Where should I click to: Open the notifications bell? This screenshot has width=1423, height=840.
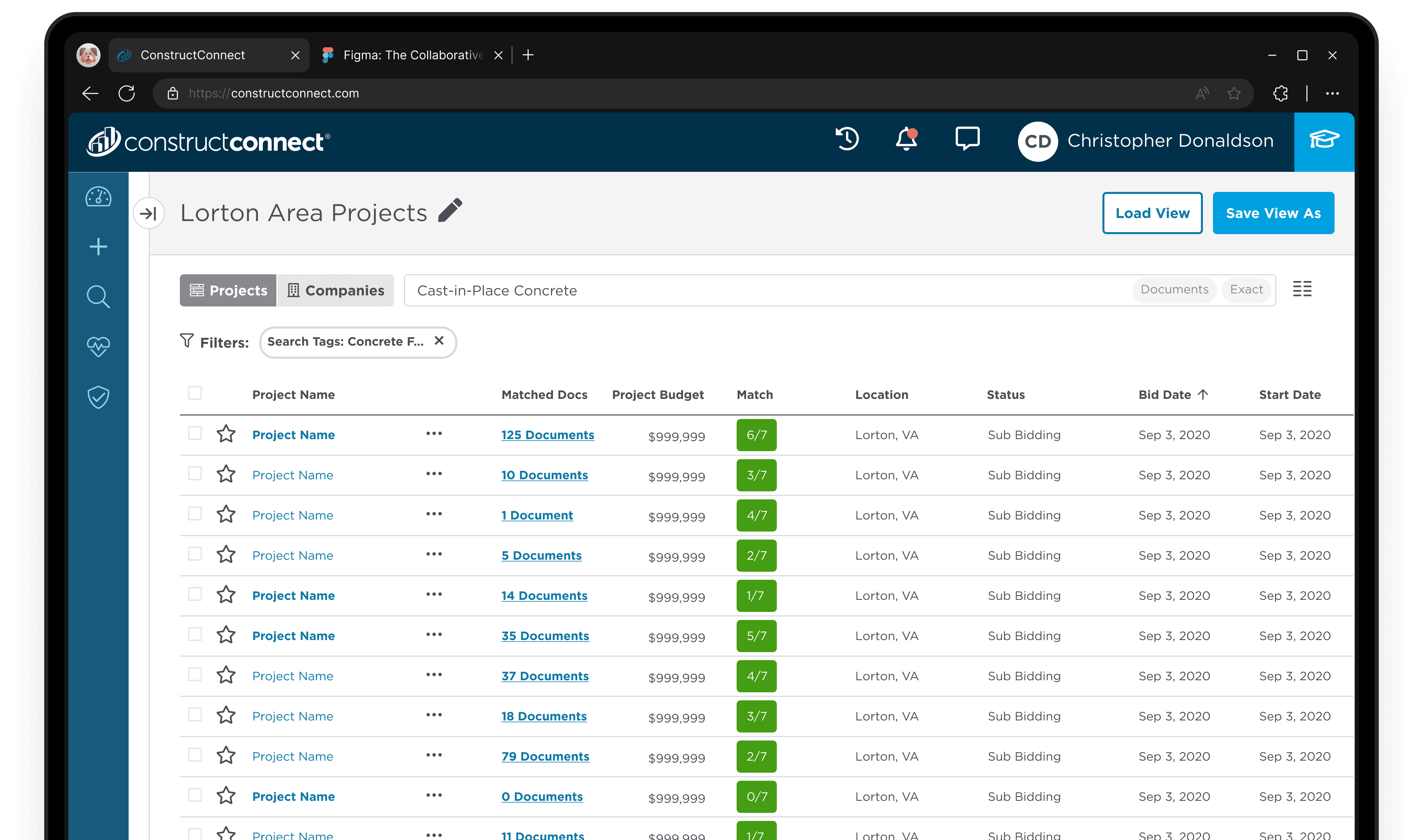click(906, 139)
